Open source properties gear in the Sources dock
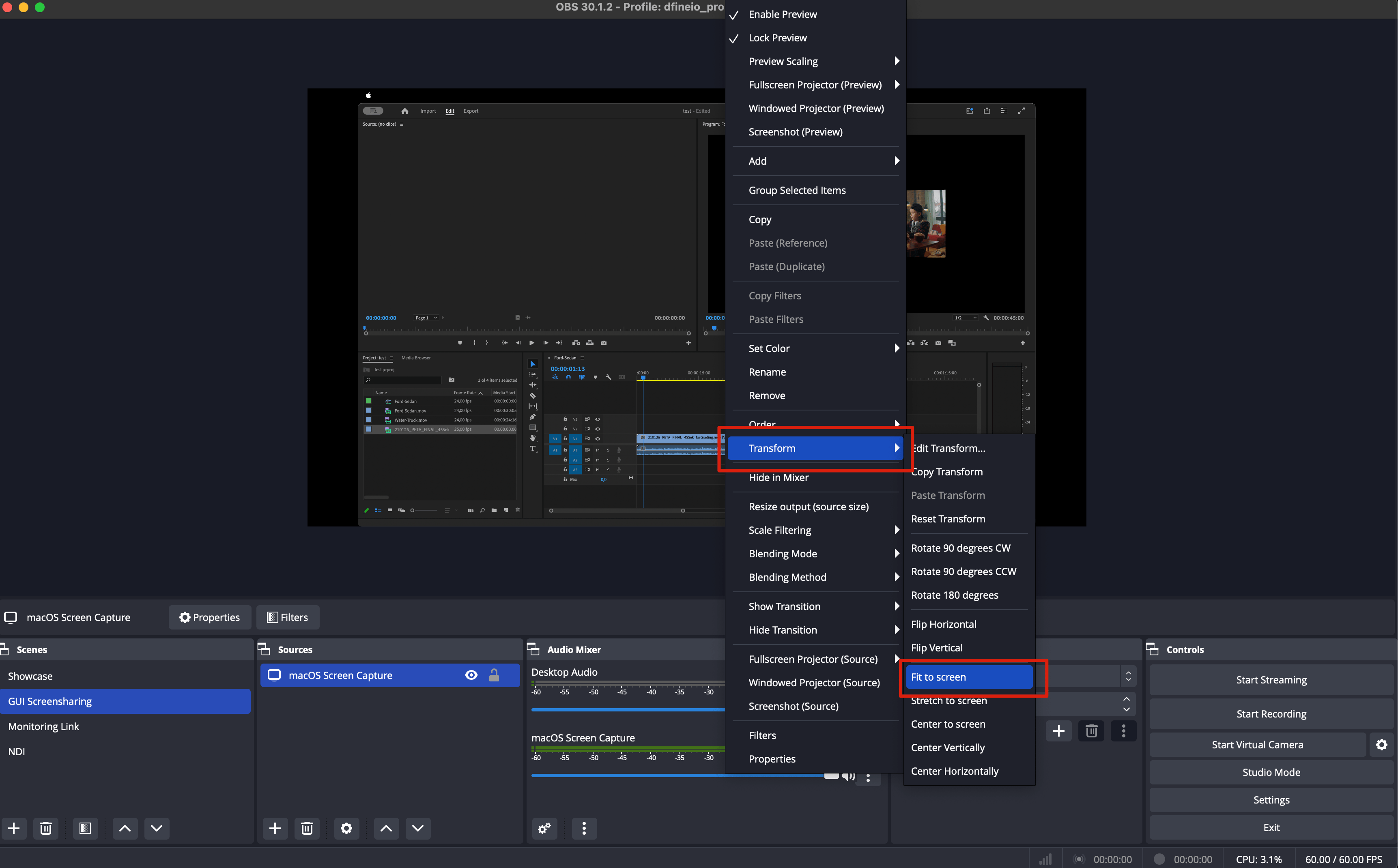 pos(346,828)
